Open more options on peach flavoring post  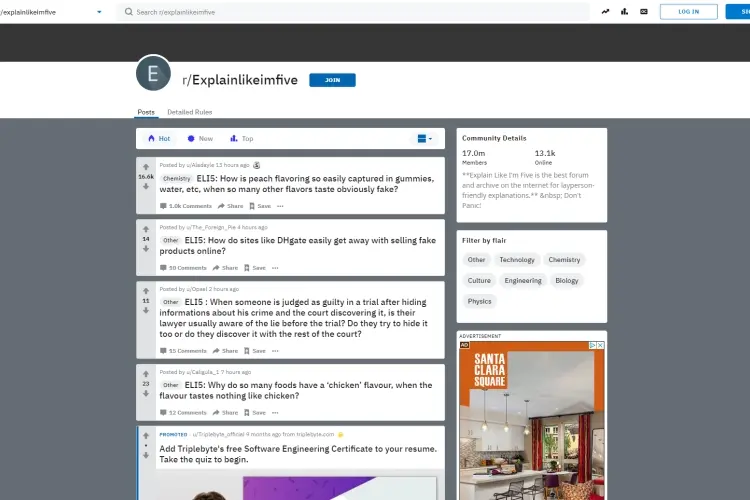280,206
